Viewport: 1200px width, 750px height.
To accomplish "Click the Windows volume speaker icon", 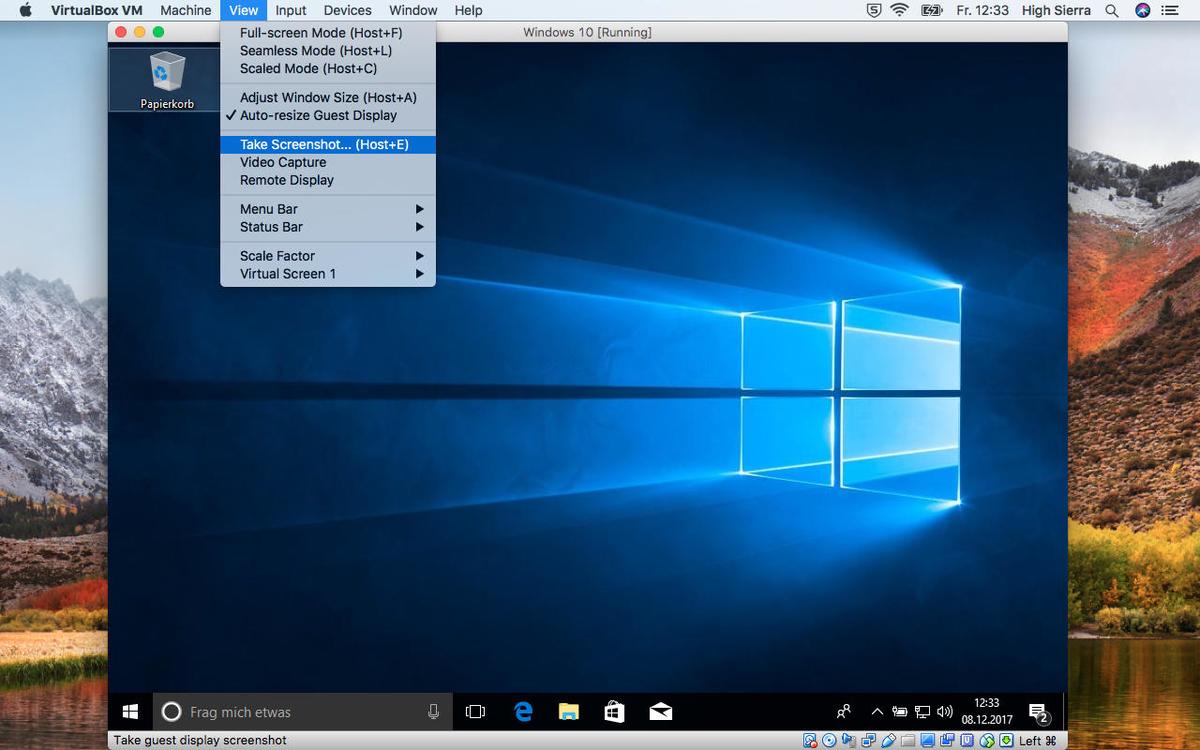I will 945,712.
